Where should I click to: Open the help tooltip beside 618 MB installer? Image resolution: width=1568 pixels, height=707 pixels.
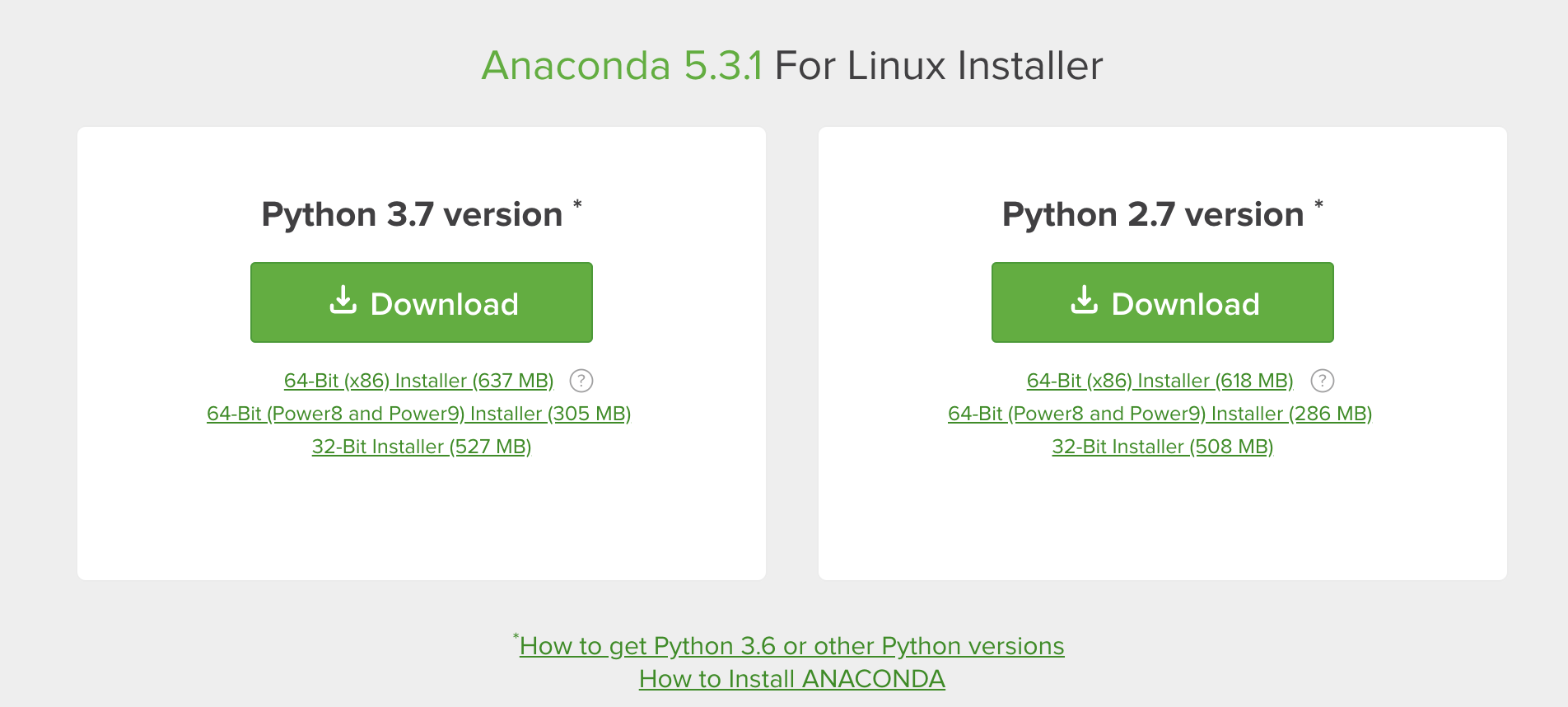[x=1323, y=381]
